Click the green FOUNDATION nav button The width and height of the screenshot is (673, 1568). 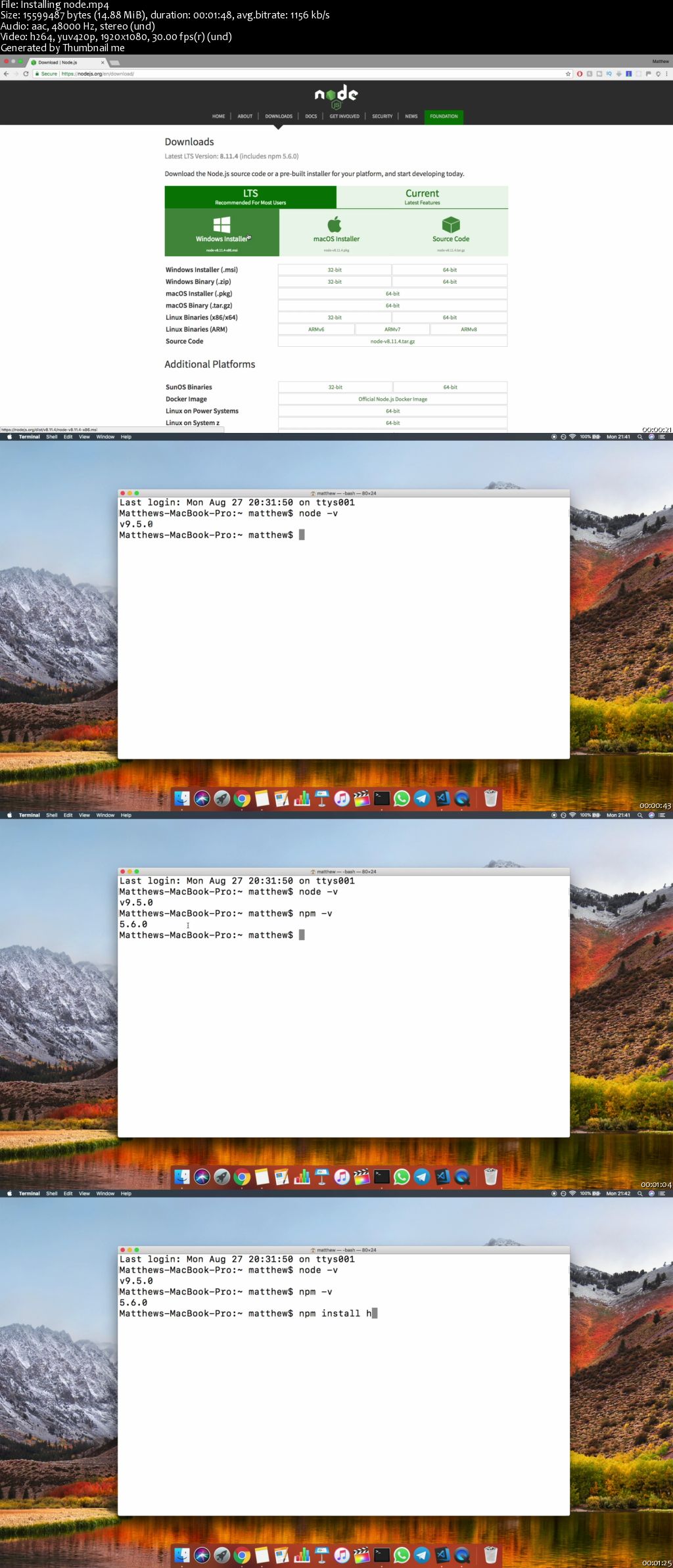pos(444,116)
